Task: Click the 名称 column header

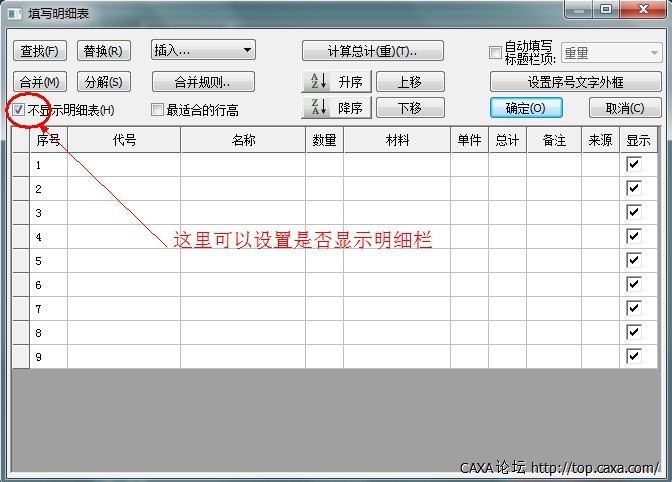Action: (243, 140)
